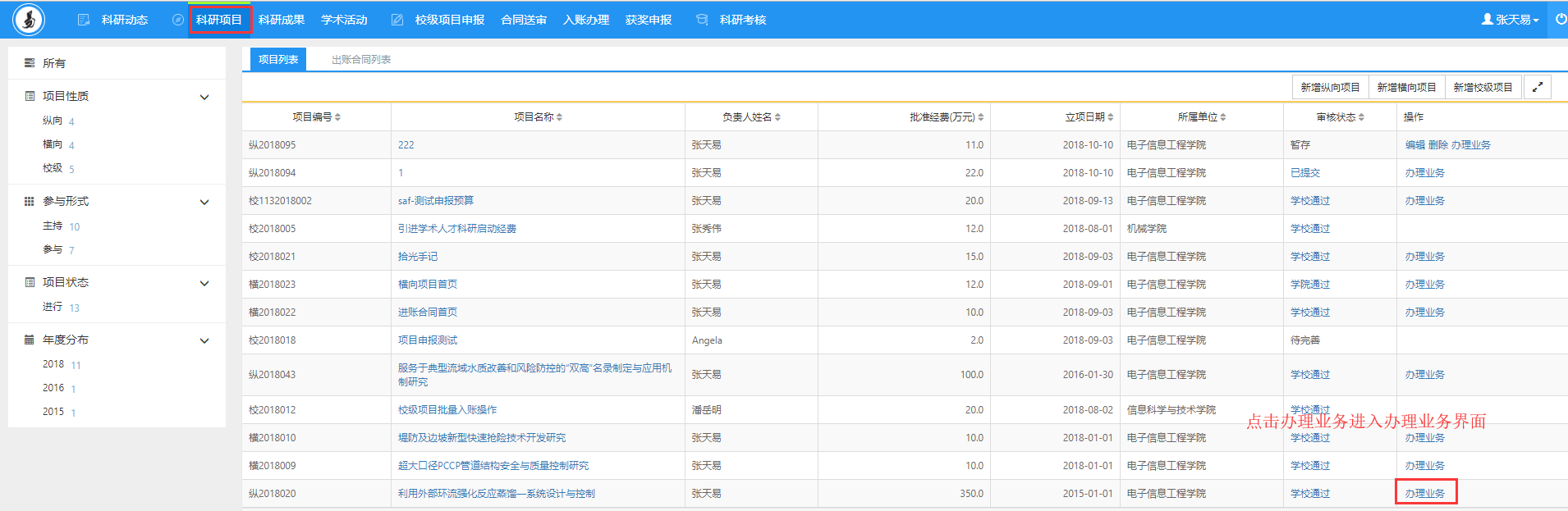Click the fullscreen expand arrows icon
This screenshot has width=1568, height=511.
point(1537,87)
